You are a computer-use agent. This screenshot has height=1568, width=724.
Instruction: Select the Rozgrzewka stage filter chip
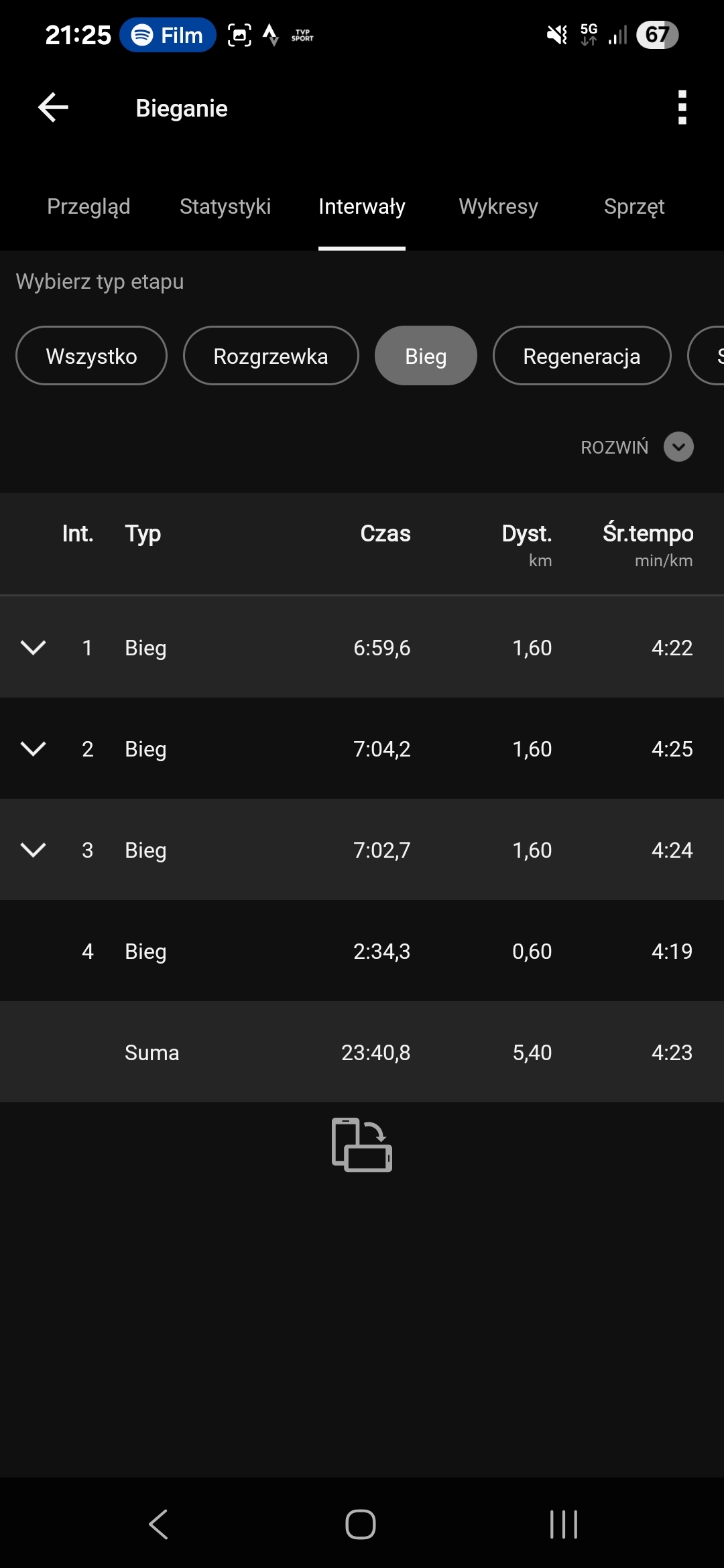point(271,356)
